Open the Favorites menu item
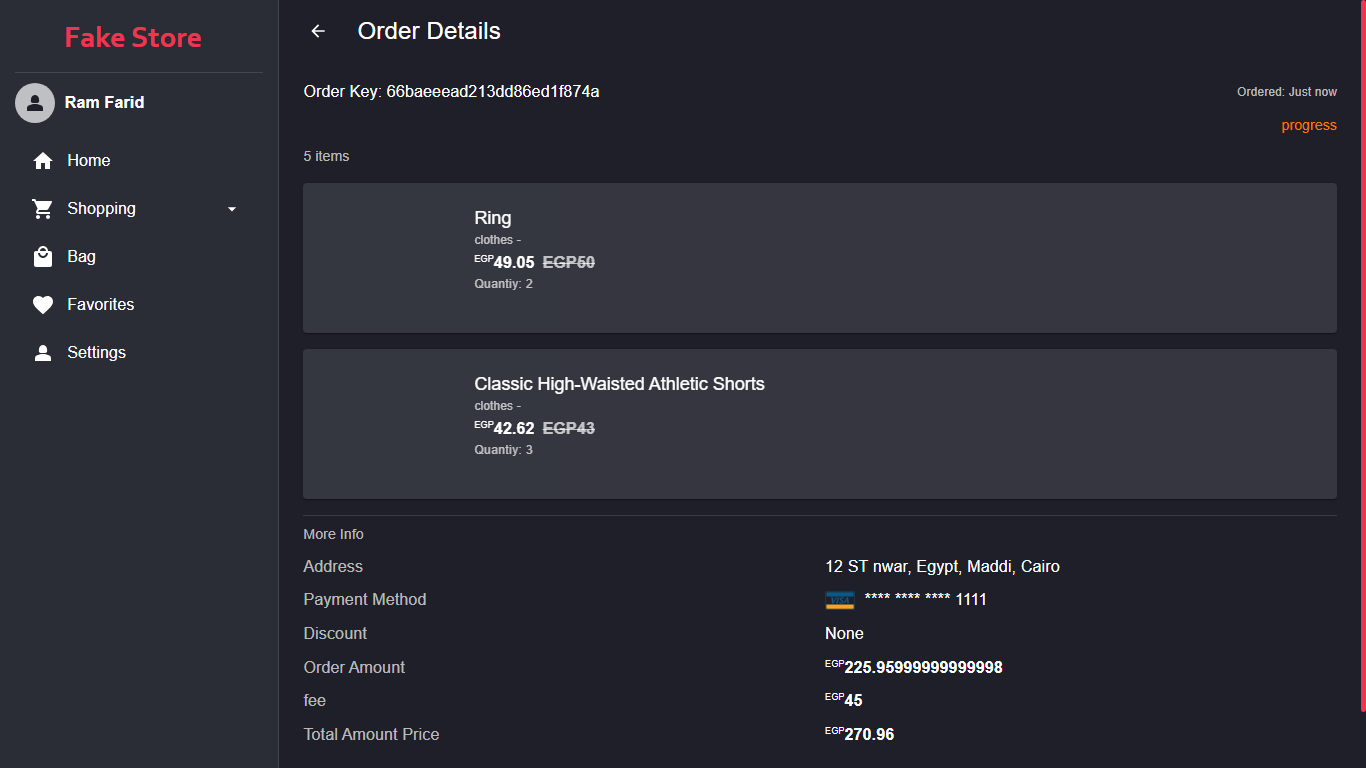The width and height of the screenshot is (1366, 768). 100,305
